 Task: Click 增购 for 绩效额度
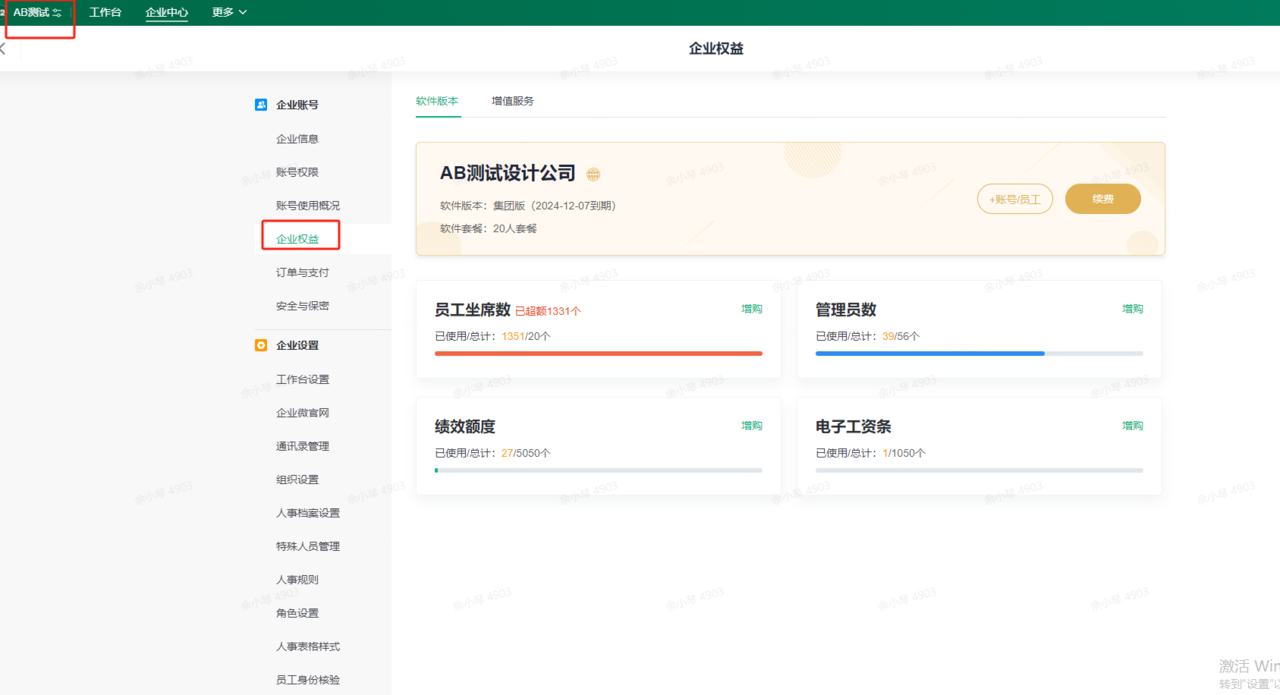[751, 426]
